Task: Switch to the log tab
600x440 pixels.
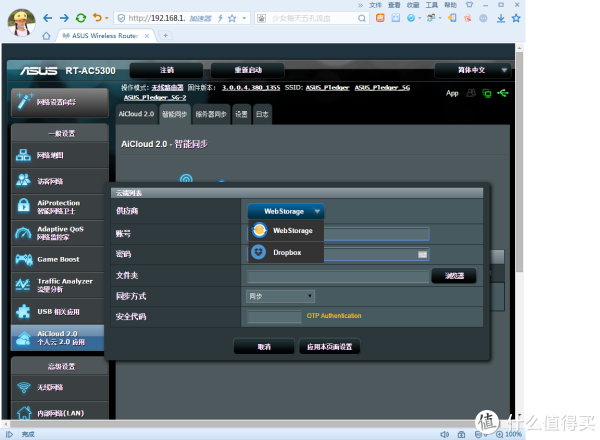Action: click(262, 114)
